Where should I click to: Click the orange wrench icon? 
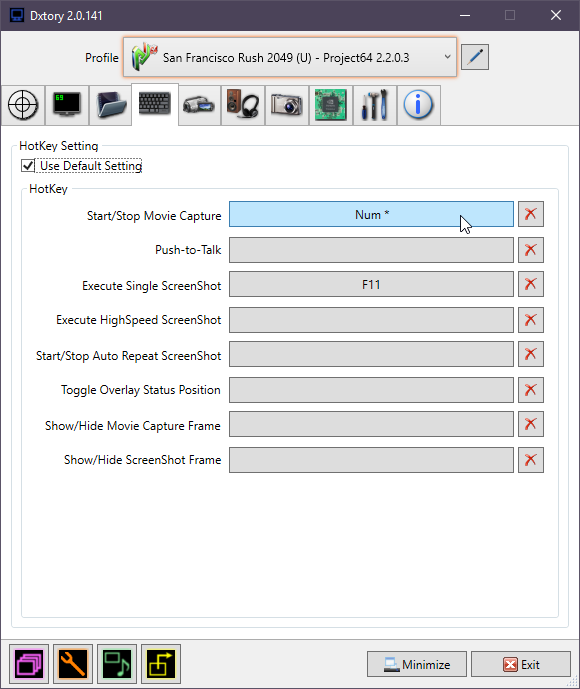[73, 664]
